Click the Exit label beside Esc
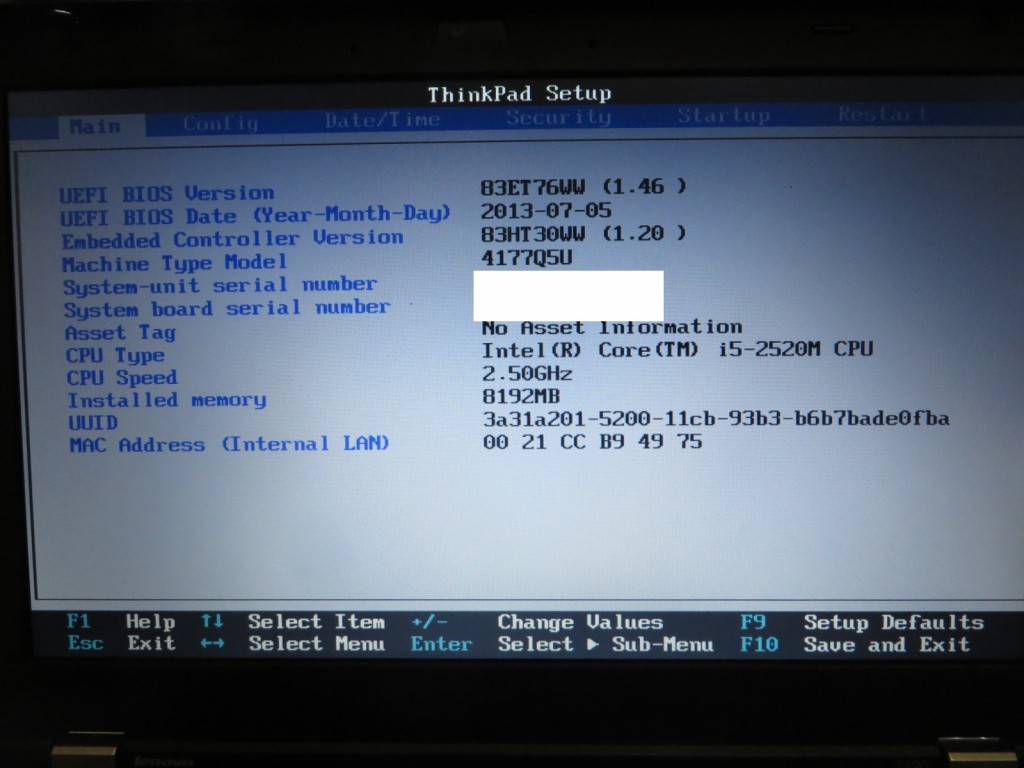The width and height of the screenshot is (1024, 768). tap(152, 643)
